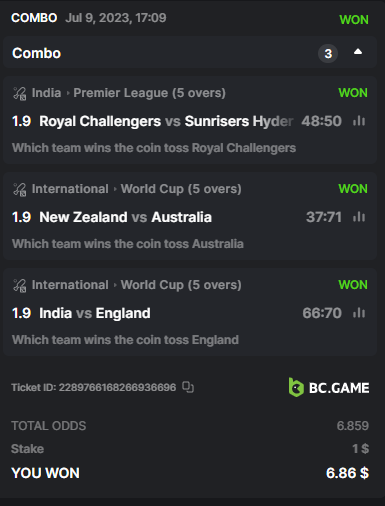Click the TOTAL ODDS value 6.859

pyautogui.click(x=353, y=426)
